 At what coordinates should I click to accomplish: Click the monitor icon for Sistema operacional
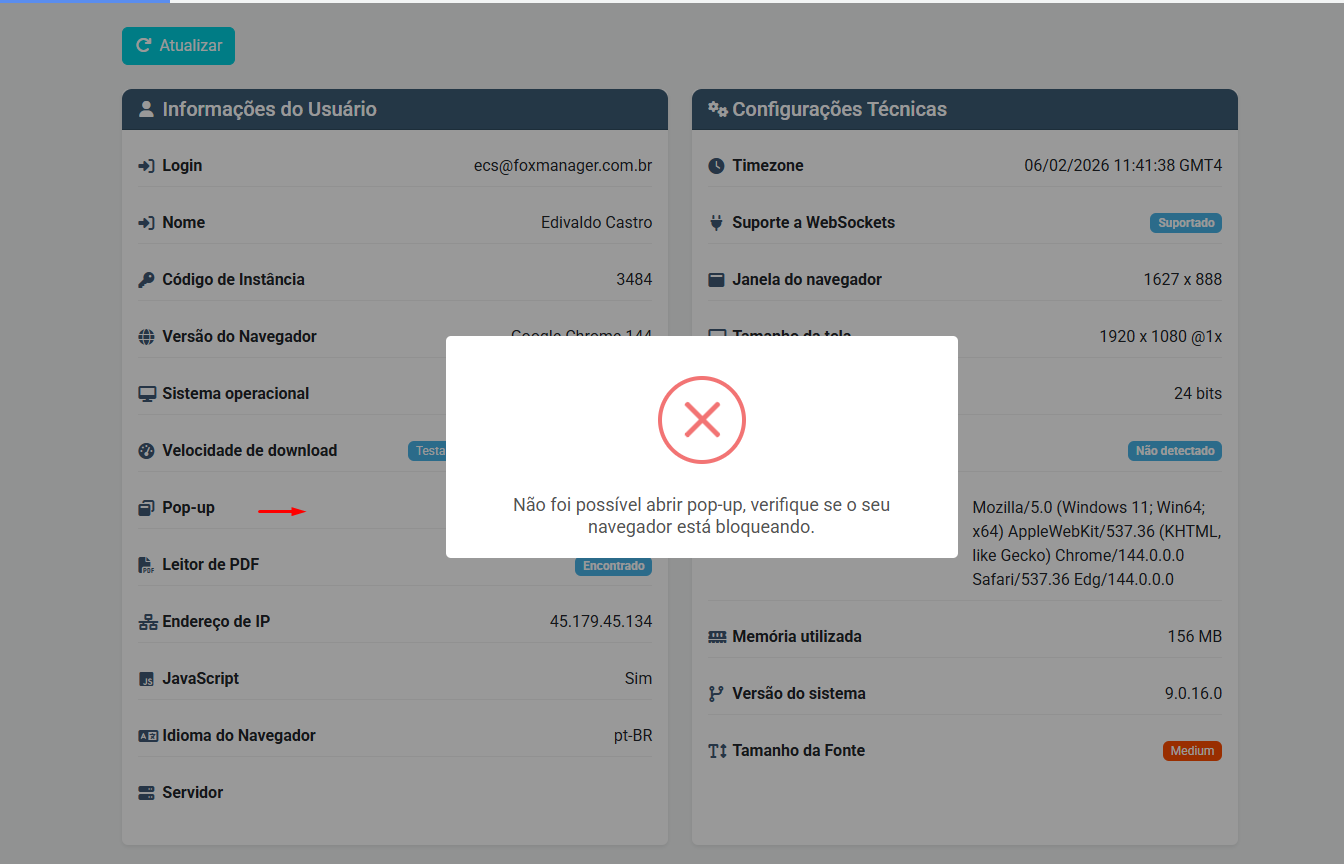[146, 394]
